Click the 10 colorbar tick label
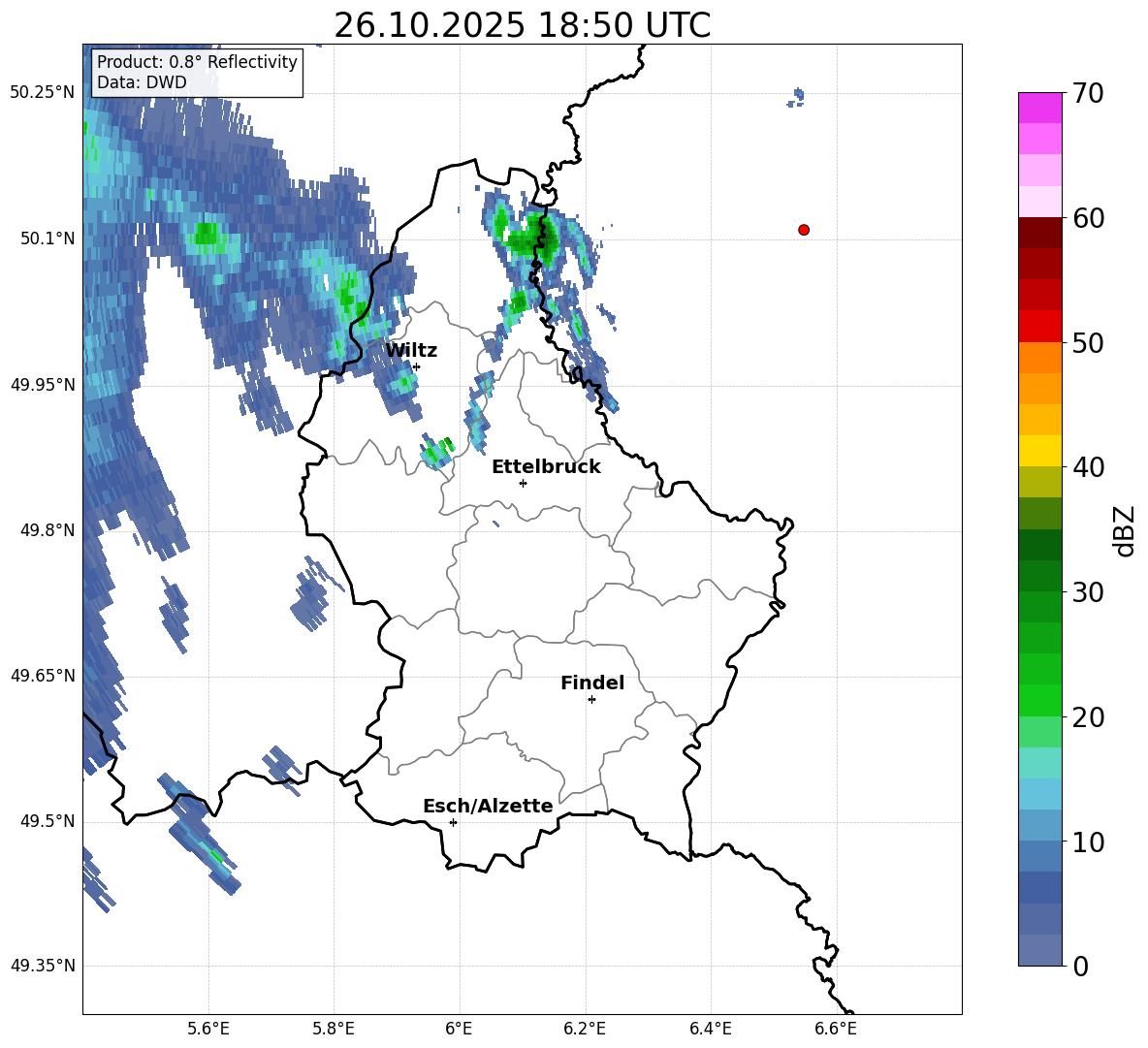This screenshot has width=1148, height=1048. 1087,842
